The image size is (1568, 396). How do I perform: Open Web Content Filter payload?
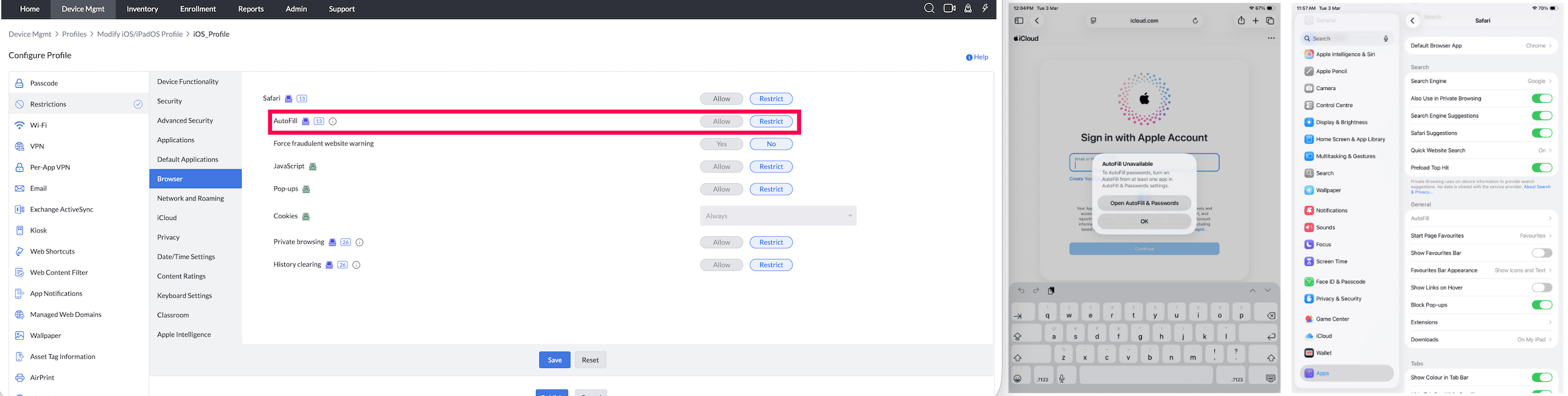coord(79,272)
